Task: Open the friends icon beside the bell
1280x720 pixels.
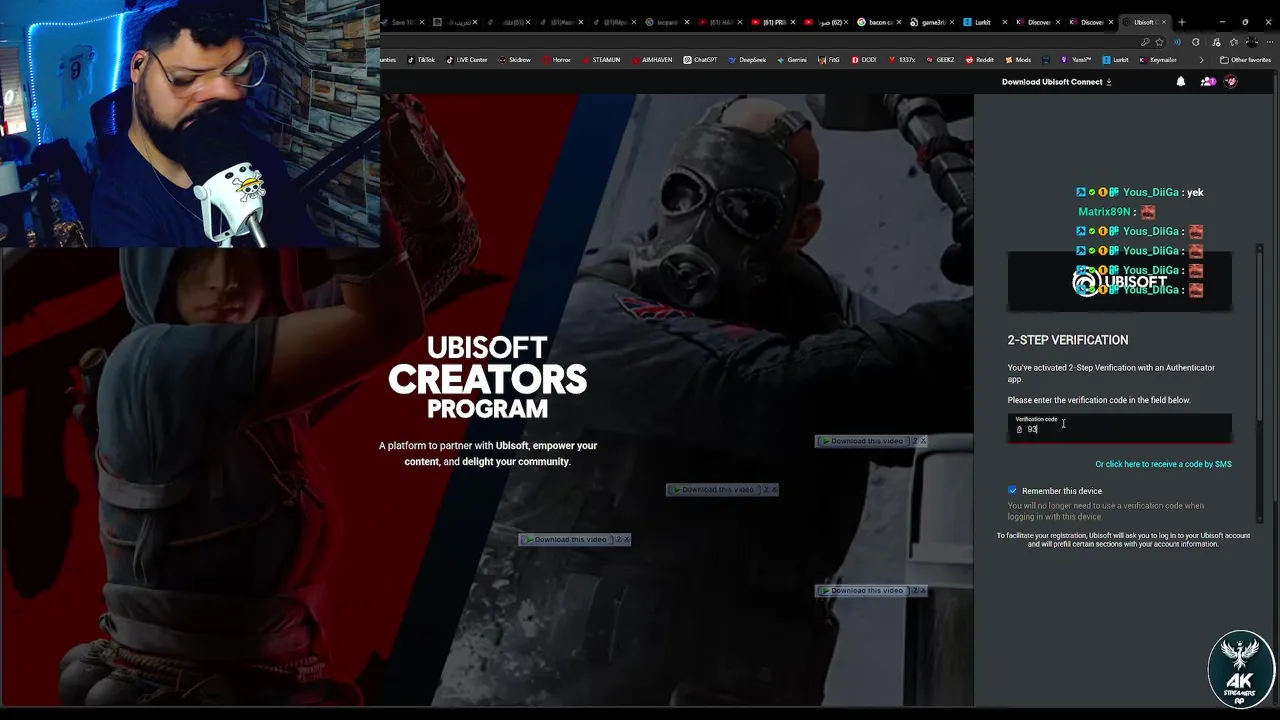Action: click(x=1207, y=82)
